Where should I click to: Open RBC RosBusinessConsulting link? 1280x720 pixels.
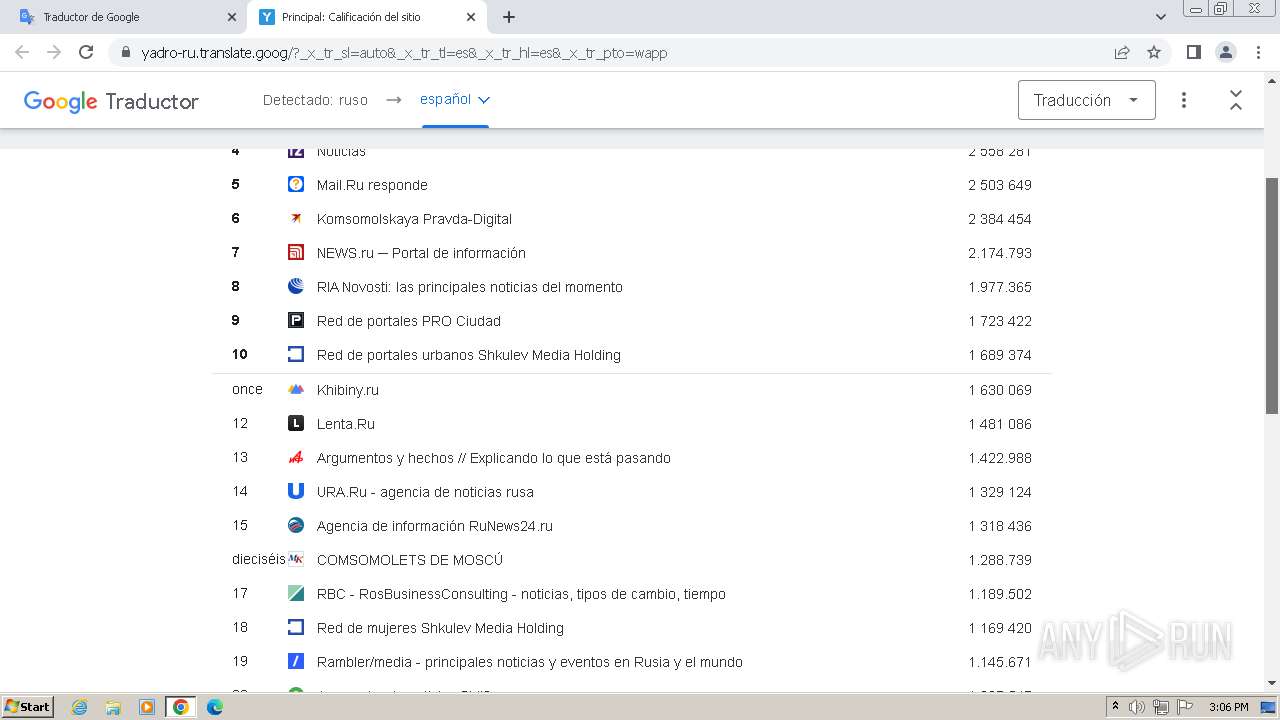521,594
